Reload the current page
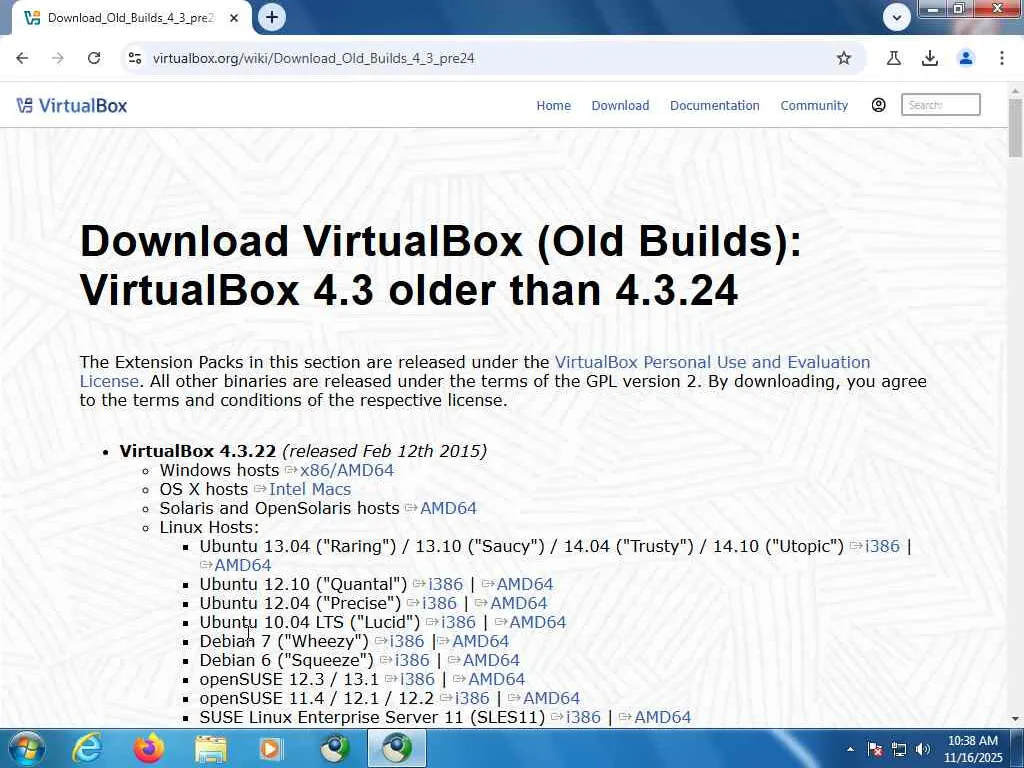 pyautogui.click(x=94, y=58)
